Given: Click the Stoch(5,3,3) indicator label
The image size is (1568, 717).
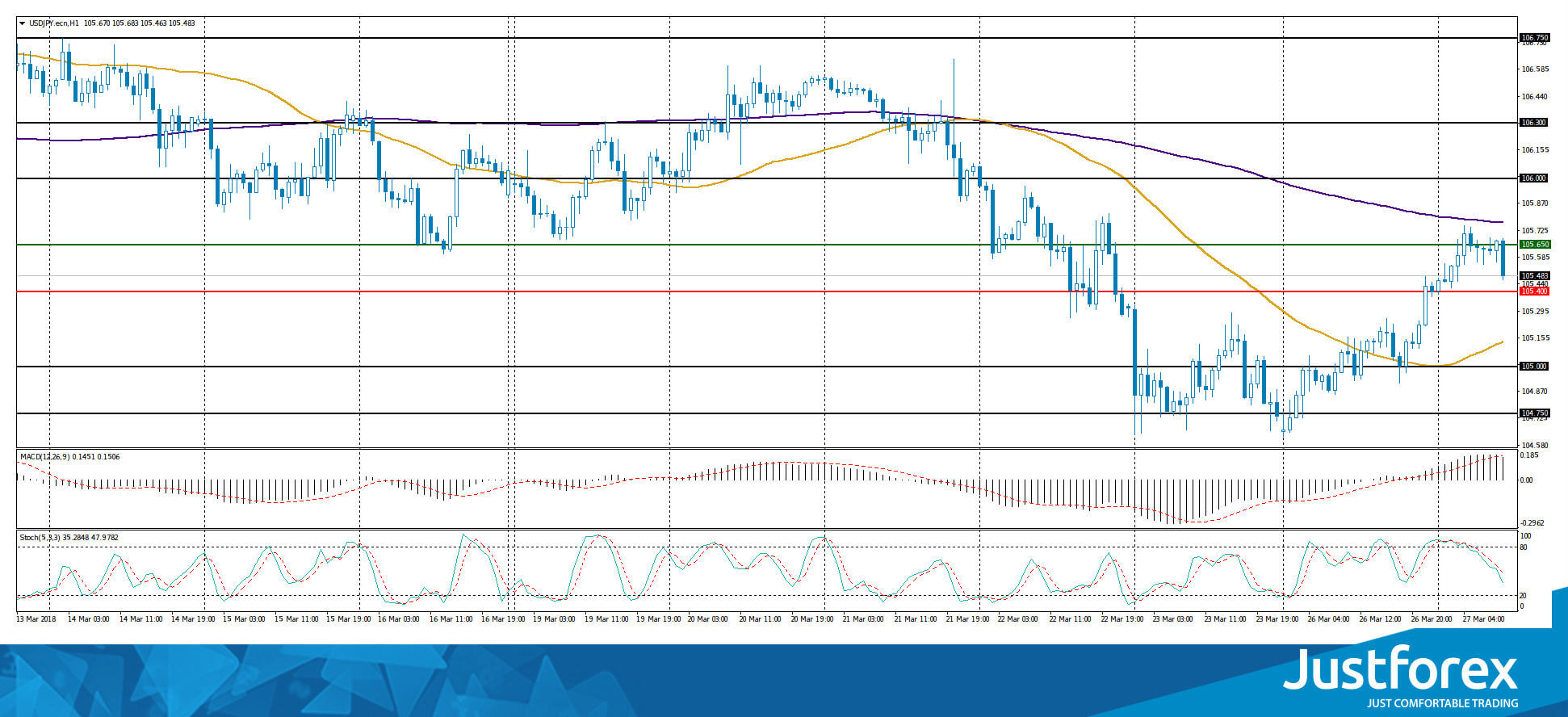Looking at the screenshot, I should [x=41, y=537].
